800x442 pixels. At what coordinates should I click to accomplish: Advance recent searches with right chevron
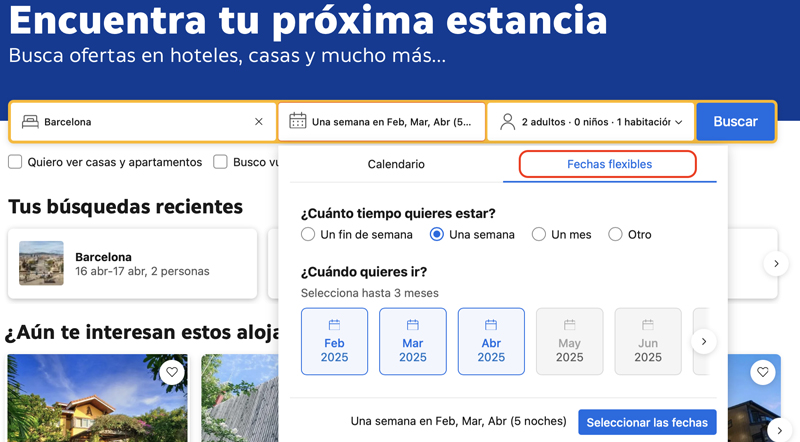[776, 263]
